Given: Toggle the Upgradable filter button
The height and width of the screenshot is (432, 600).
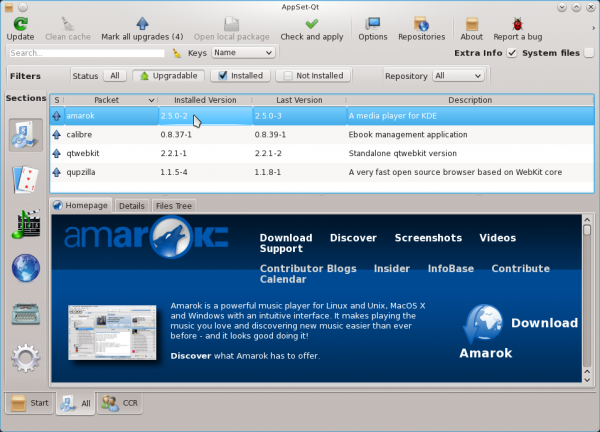Looking at the screenshot, I should (168, 75).
